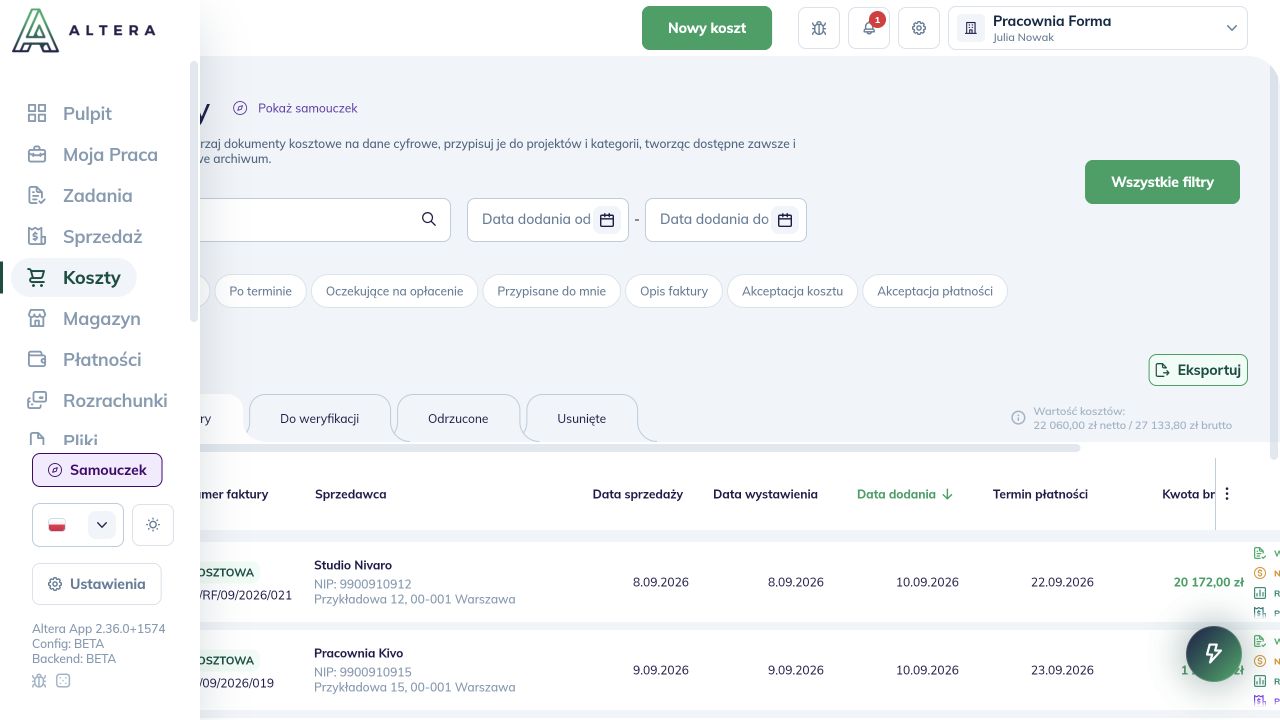
Task: Click the bug report icon in top bar
Action: [x=819, y=28]
